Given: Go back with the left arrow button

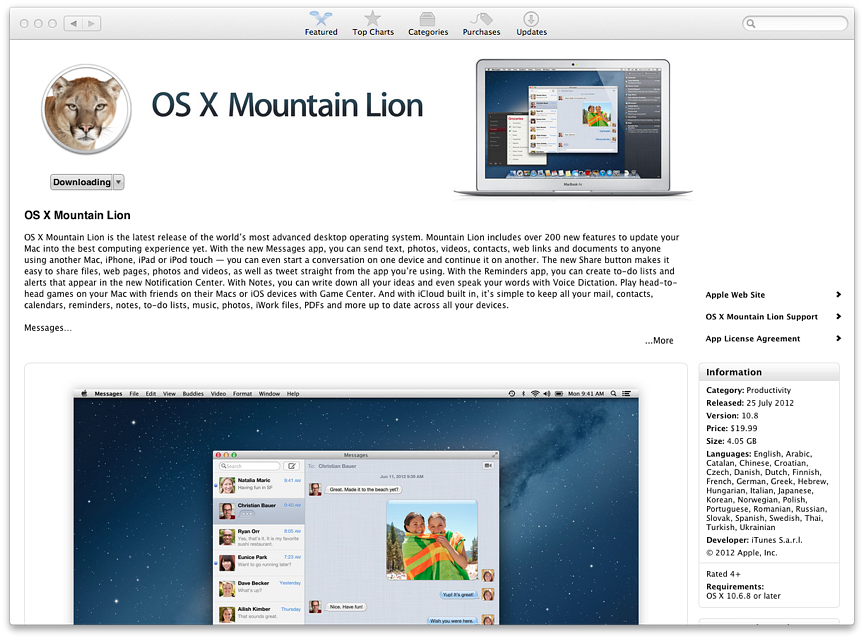Looking at the screenshot, I should coord(73,23).
